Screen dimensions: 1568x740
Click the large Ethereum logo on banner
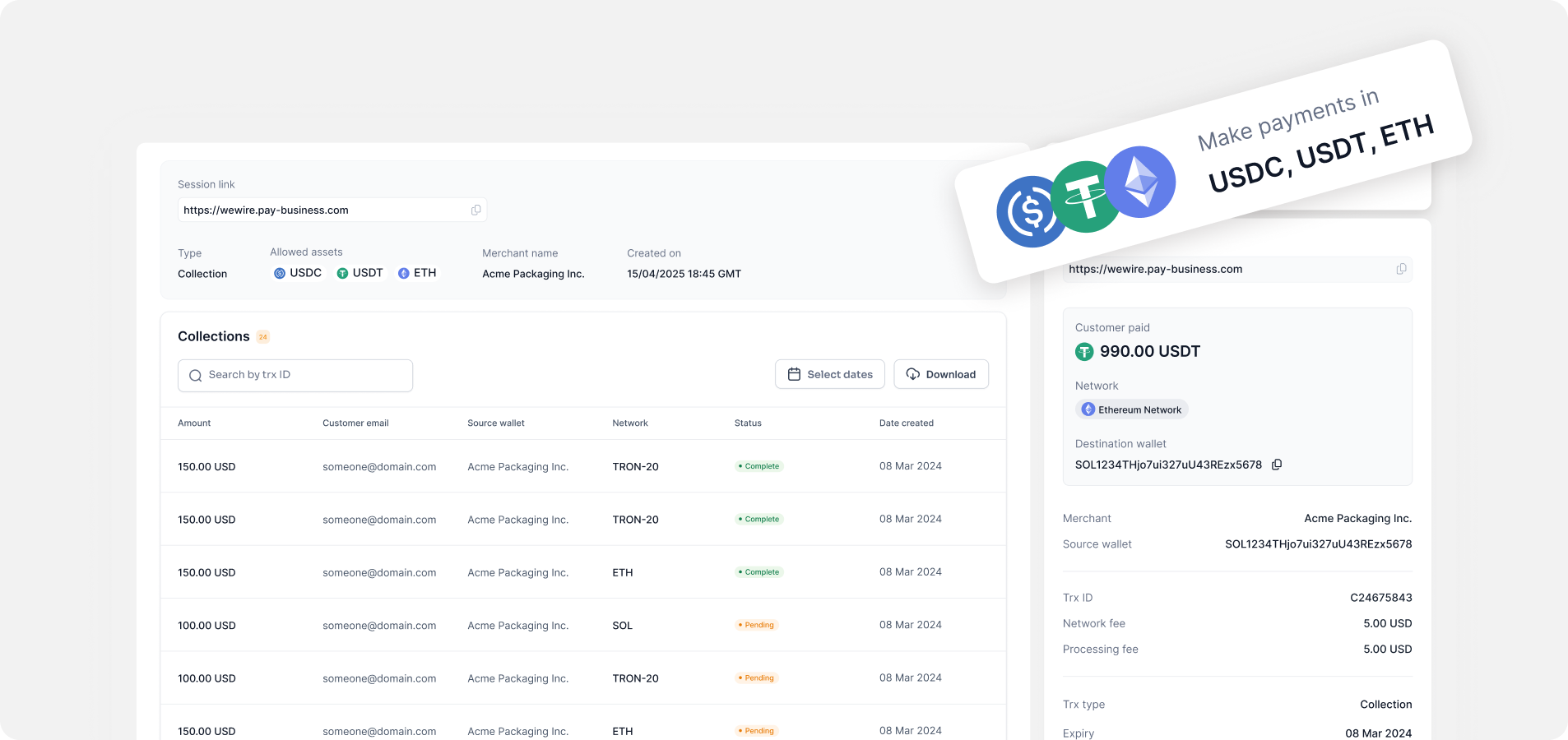tap(1140, 182)
